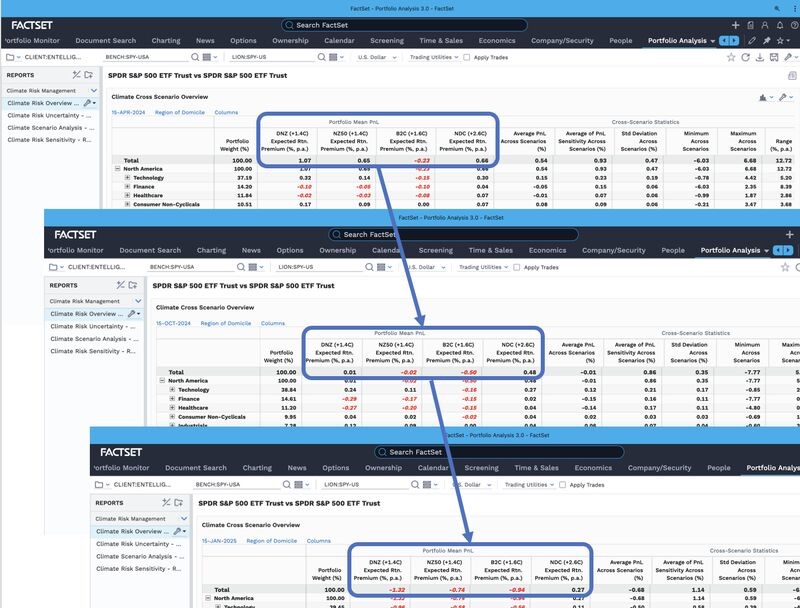
Task: Click the BENCH:SPY-USA field in the October 2024 window
Action: [x=191, y=267]
